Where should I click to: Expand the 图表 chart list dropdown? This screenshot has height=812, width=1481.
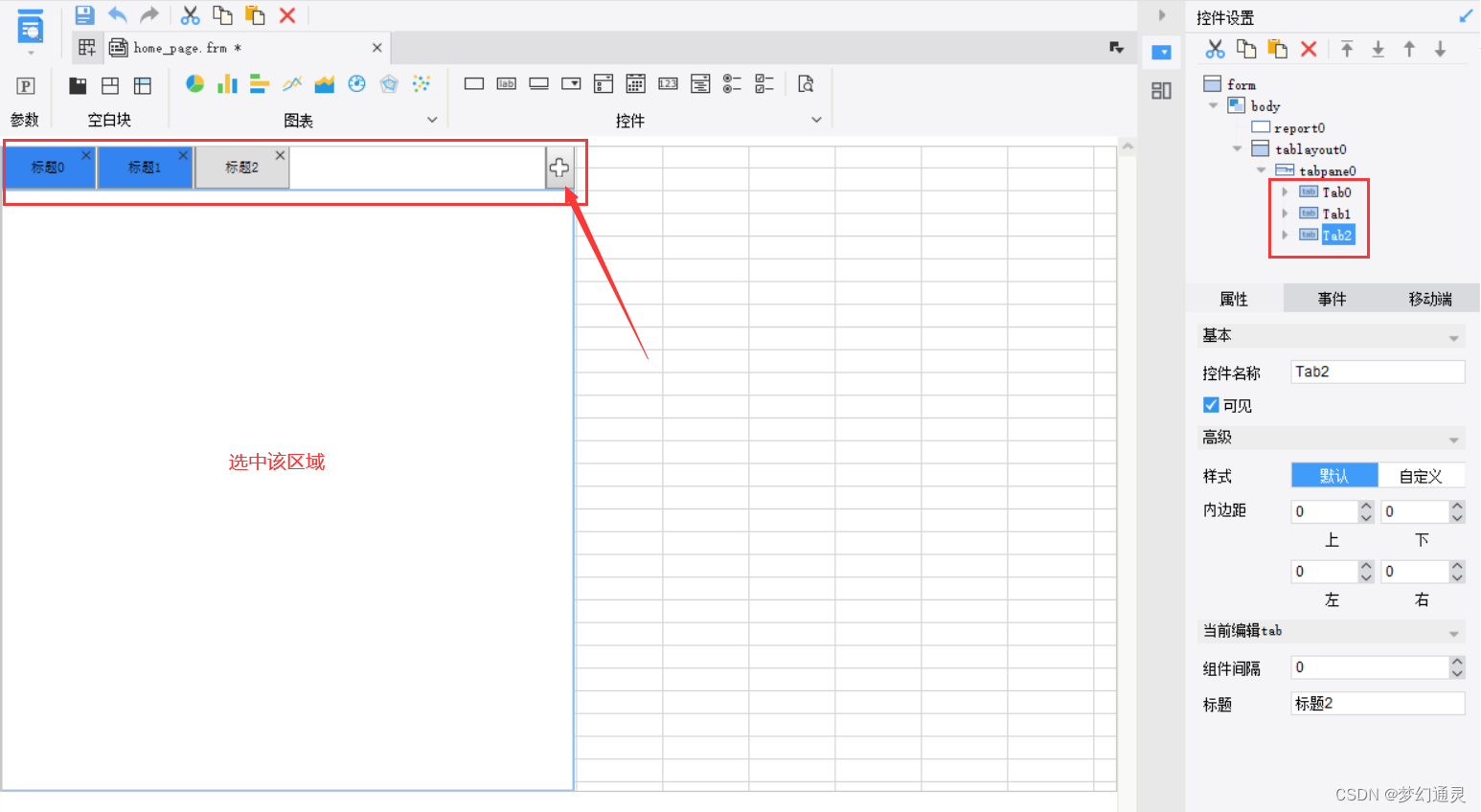tap(432, 120)
